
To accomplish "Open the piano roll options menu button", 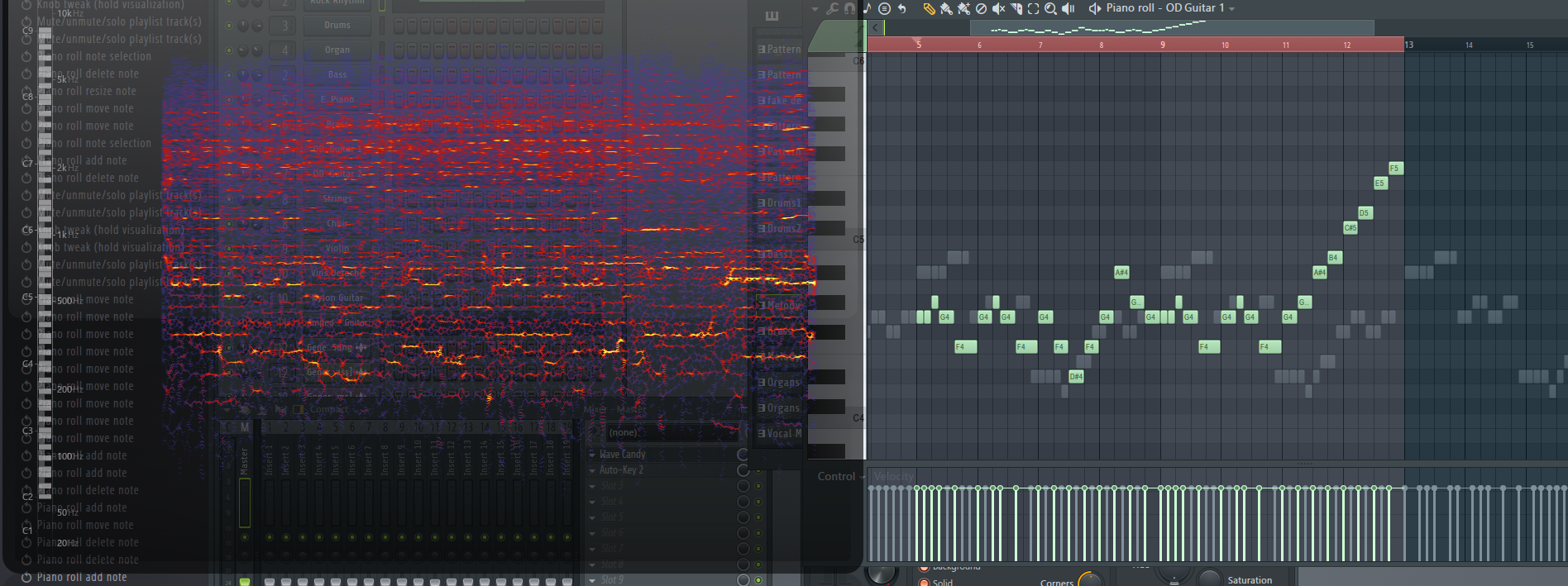I will [x=884, y=8].
